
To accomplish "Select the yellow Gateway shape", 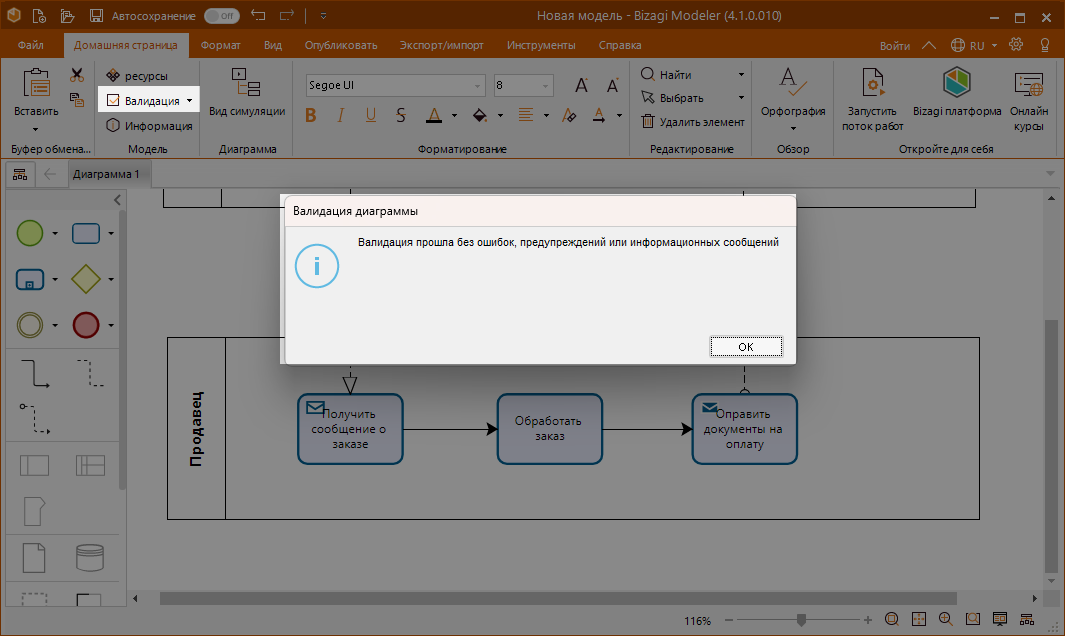I will [x=88, y=279].
